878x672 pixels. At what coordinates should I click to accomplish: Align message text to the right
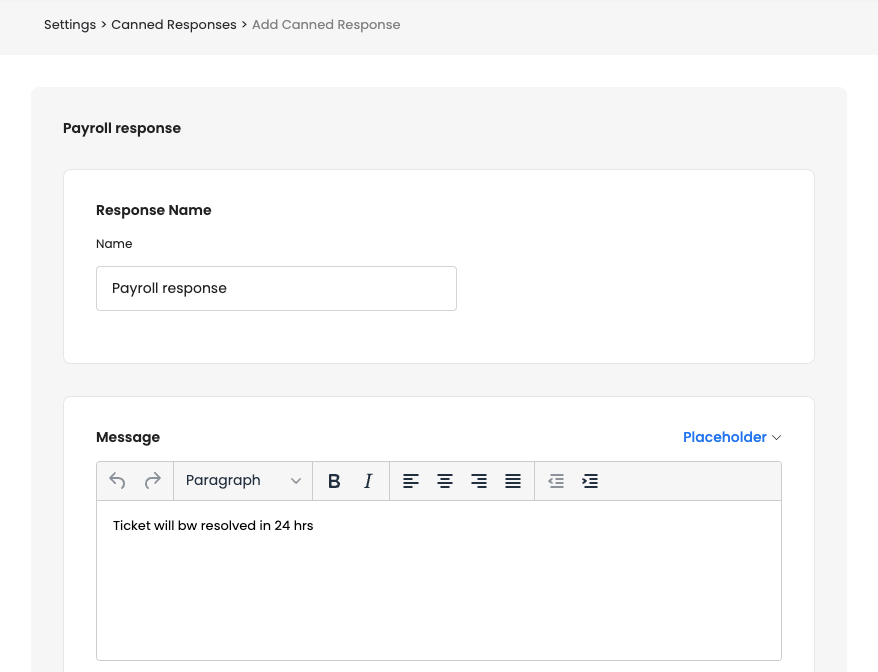[479, 481]
